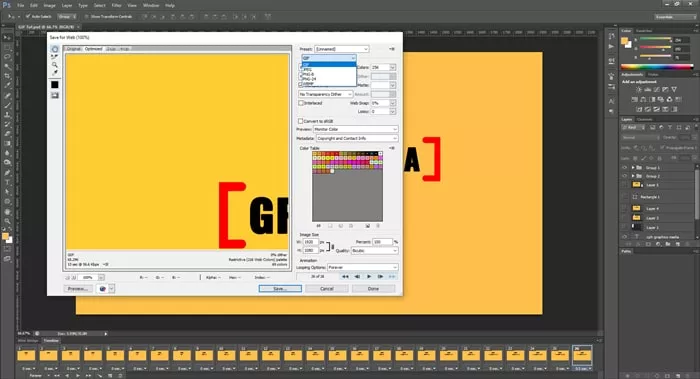Image resolution: width=700 pixels, height=379 pixels.
Task: Click the Save... button
Action: pyautogui.click(x=280, y=289)
